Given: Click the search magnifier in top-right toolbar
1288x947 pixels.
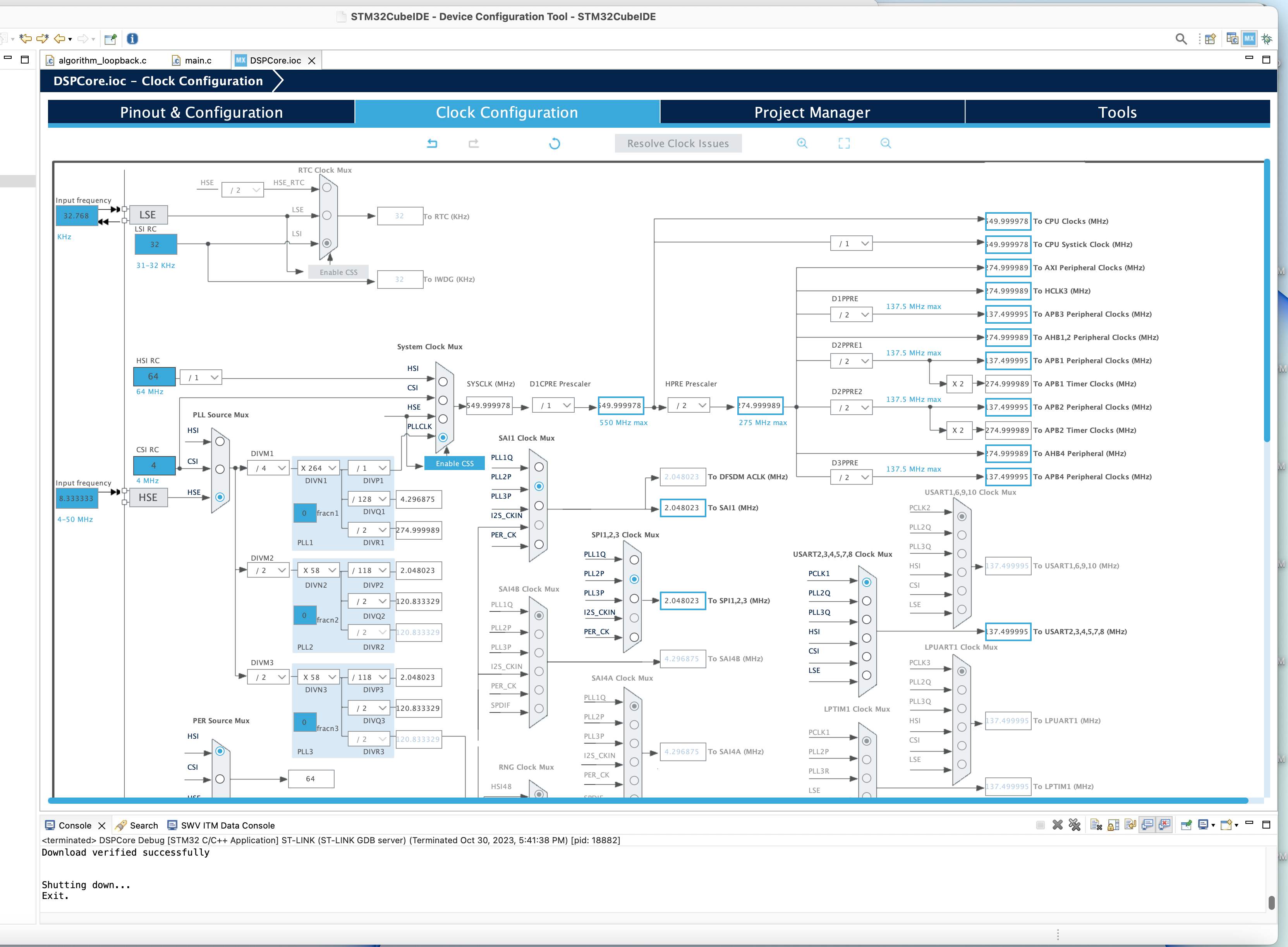Looking at the screenshot, I should [x=1181, y=38].
